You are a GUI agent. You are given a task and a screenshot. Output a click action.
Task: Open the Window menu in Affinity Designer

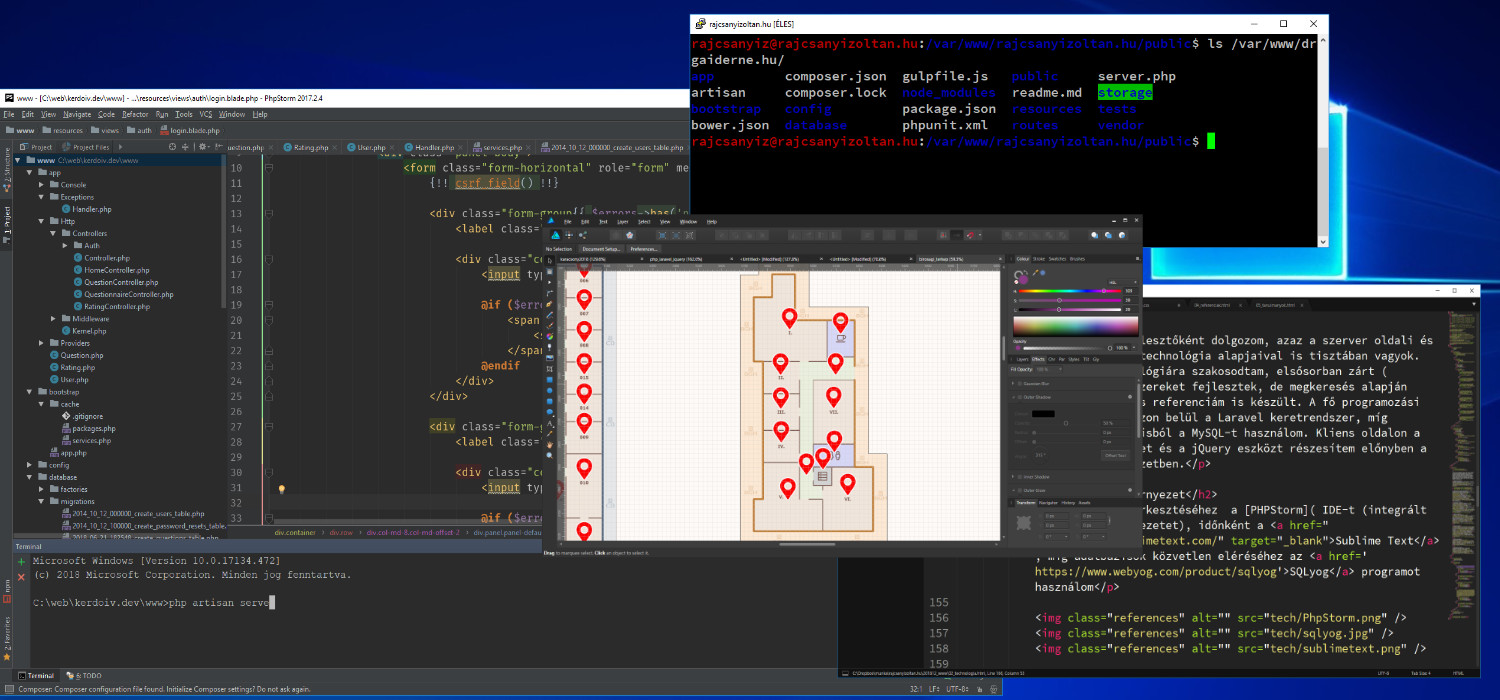click(688, 222)
